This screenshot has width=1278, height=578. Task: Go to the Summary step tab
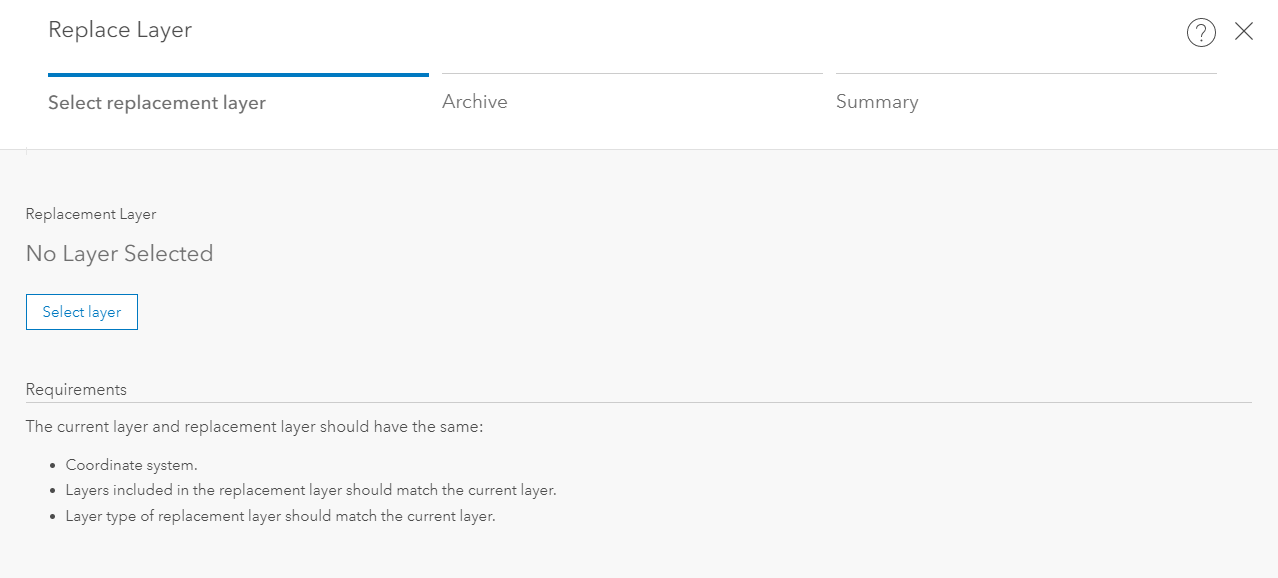point(877,102)
